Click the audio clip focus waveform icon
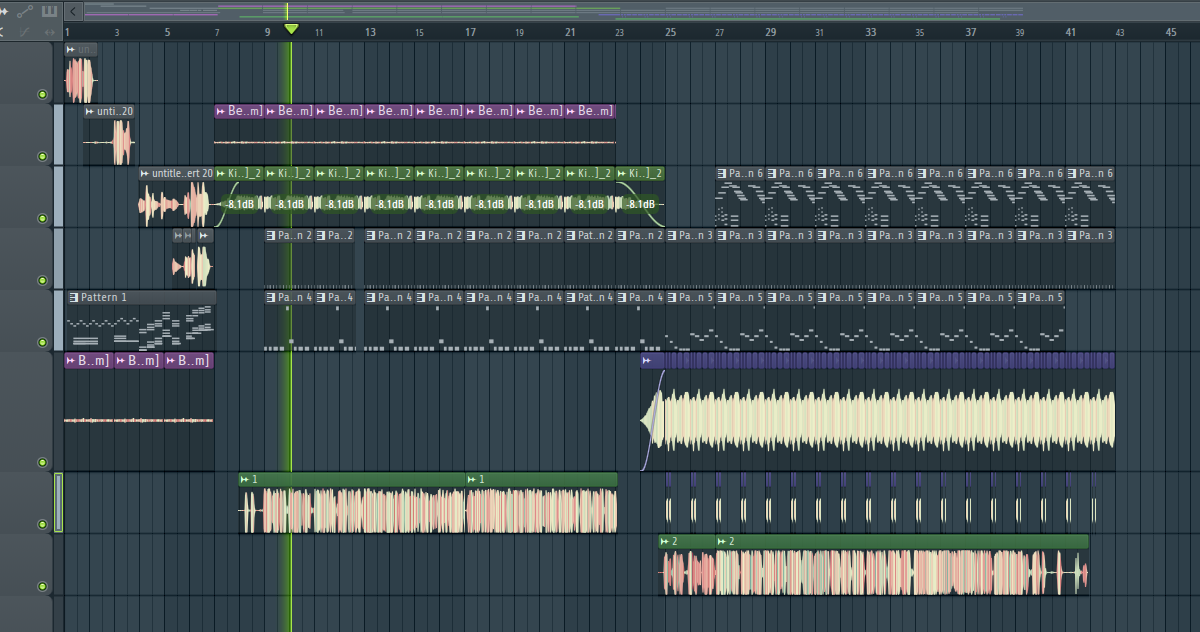Screen dimensions: 1200x632 tap(4, 11)
